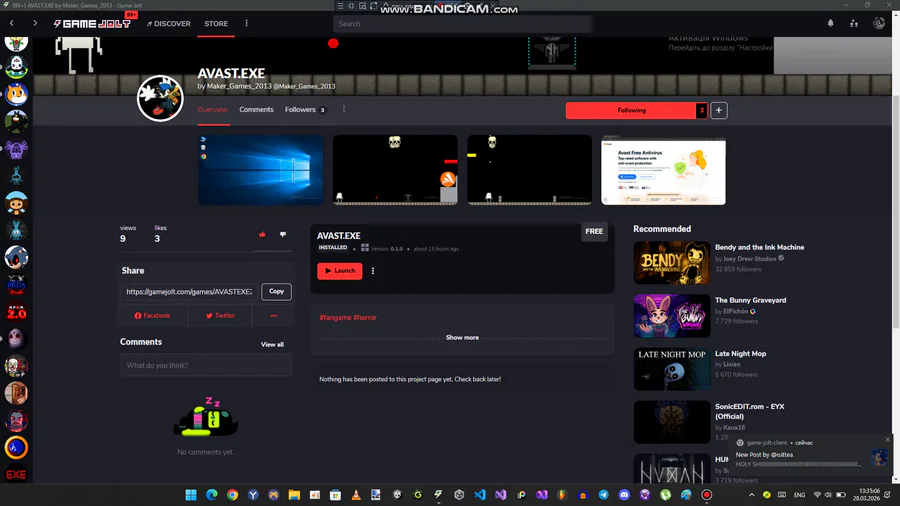Open Discord from the taskbar

pos(624,495)
